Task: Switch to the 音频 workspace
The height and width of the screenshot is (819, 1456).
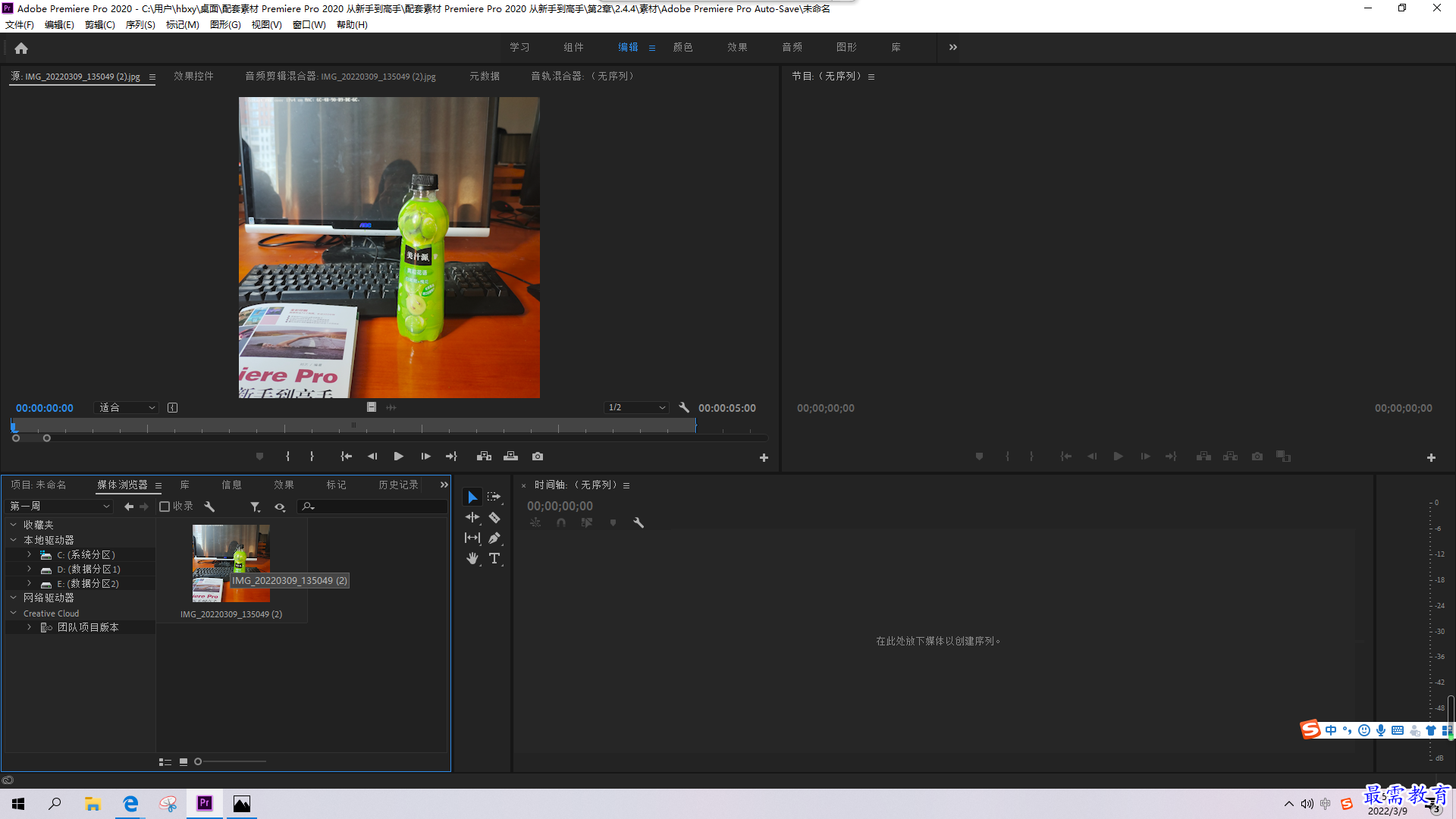Action: pyautogui.click(x=792, y=47)
